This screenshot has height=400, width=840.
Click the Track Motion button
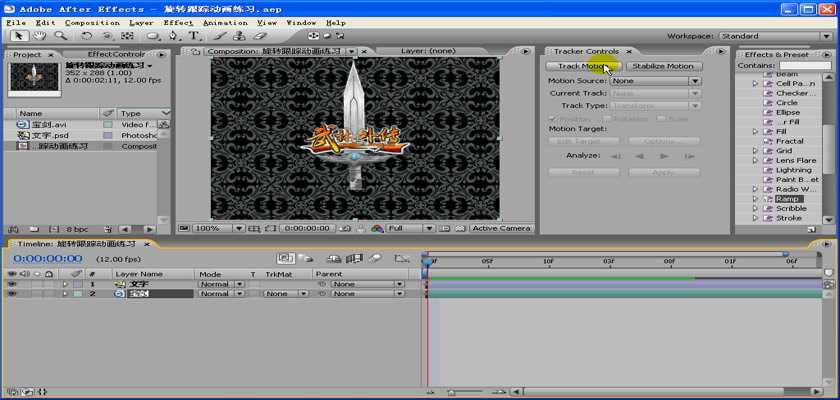(583, 66)
